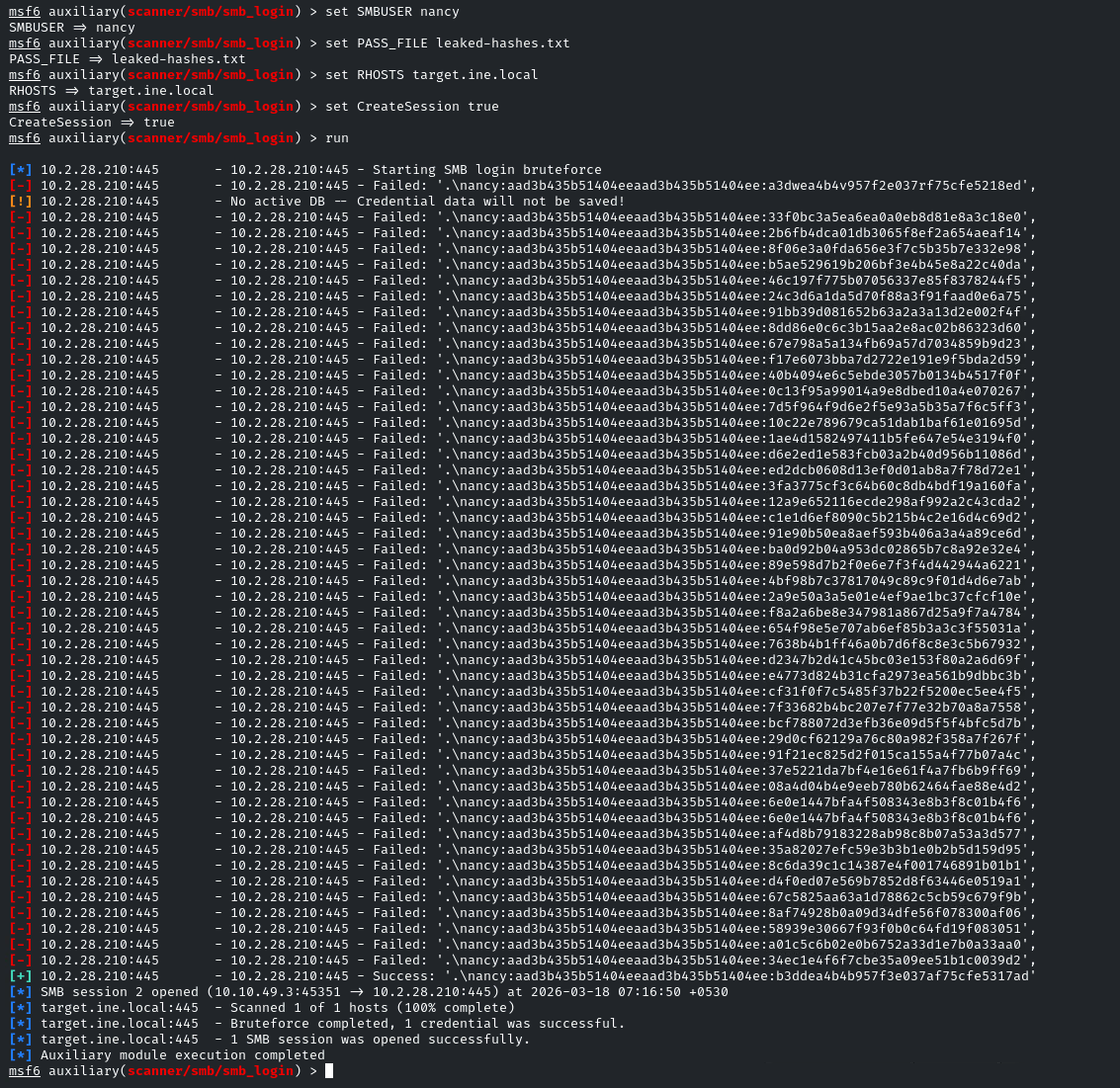Click the 'run' command text
The width and height of the screenshot is (1120, 1088).
click(337, 137)
